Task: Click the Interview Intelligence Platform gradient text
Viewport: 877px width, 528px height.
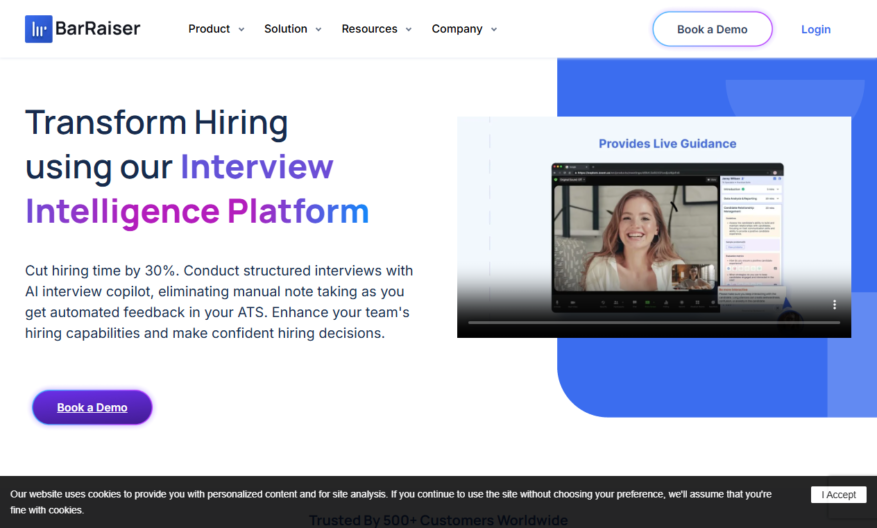Action: 197,189
